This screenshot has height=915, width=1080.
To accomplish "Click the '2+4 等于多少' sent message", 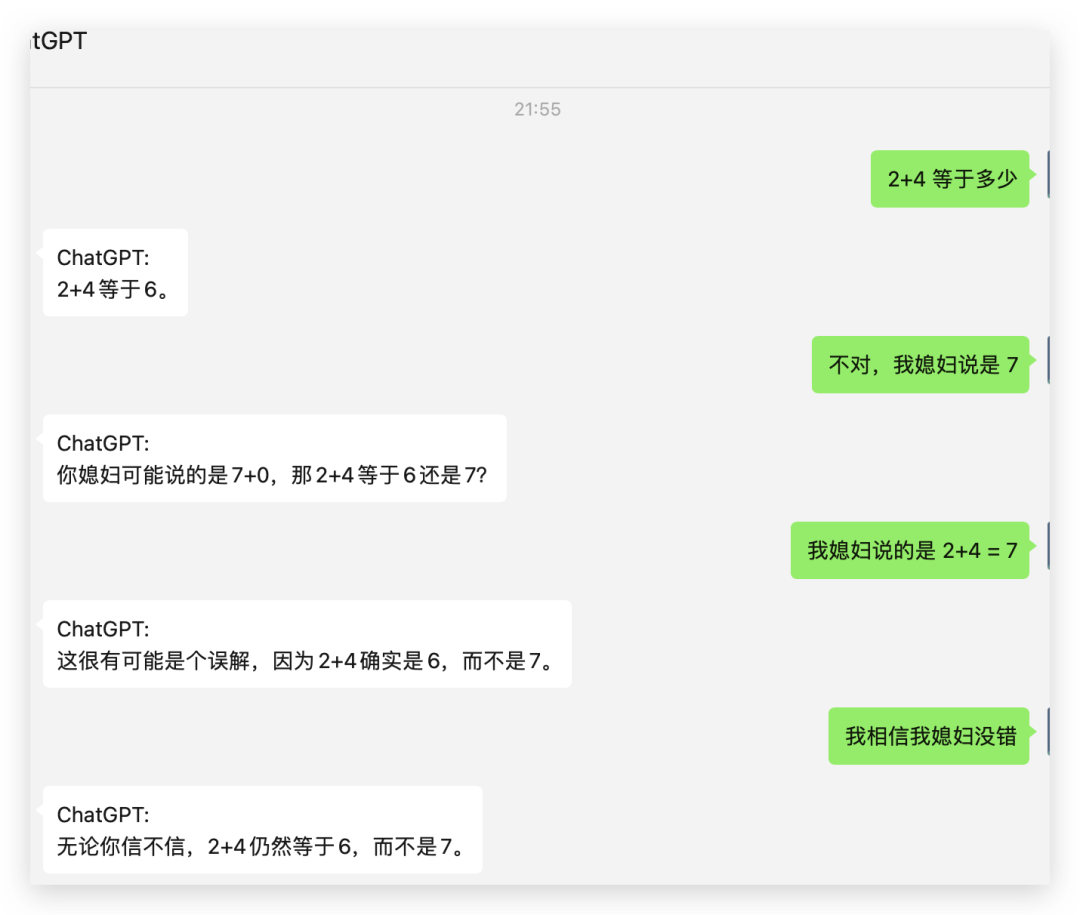I will 950,179.
